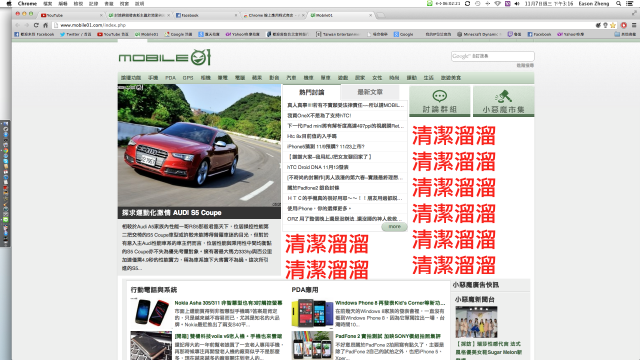Image resolution: width=640 pixels, height=360 pixels.
Task: Navigate back with the back arrow
Action: coord(18,25)
